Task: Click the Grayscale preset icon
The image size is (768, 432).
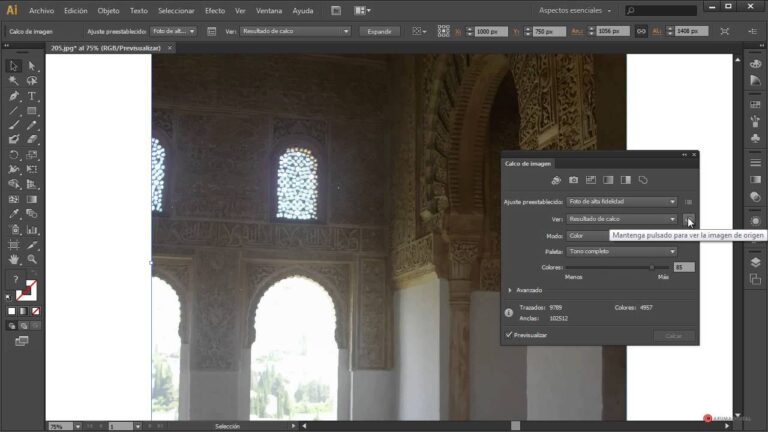Action: (608, 180)
